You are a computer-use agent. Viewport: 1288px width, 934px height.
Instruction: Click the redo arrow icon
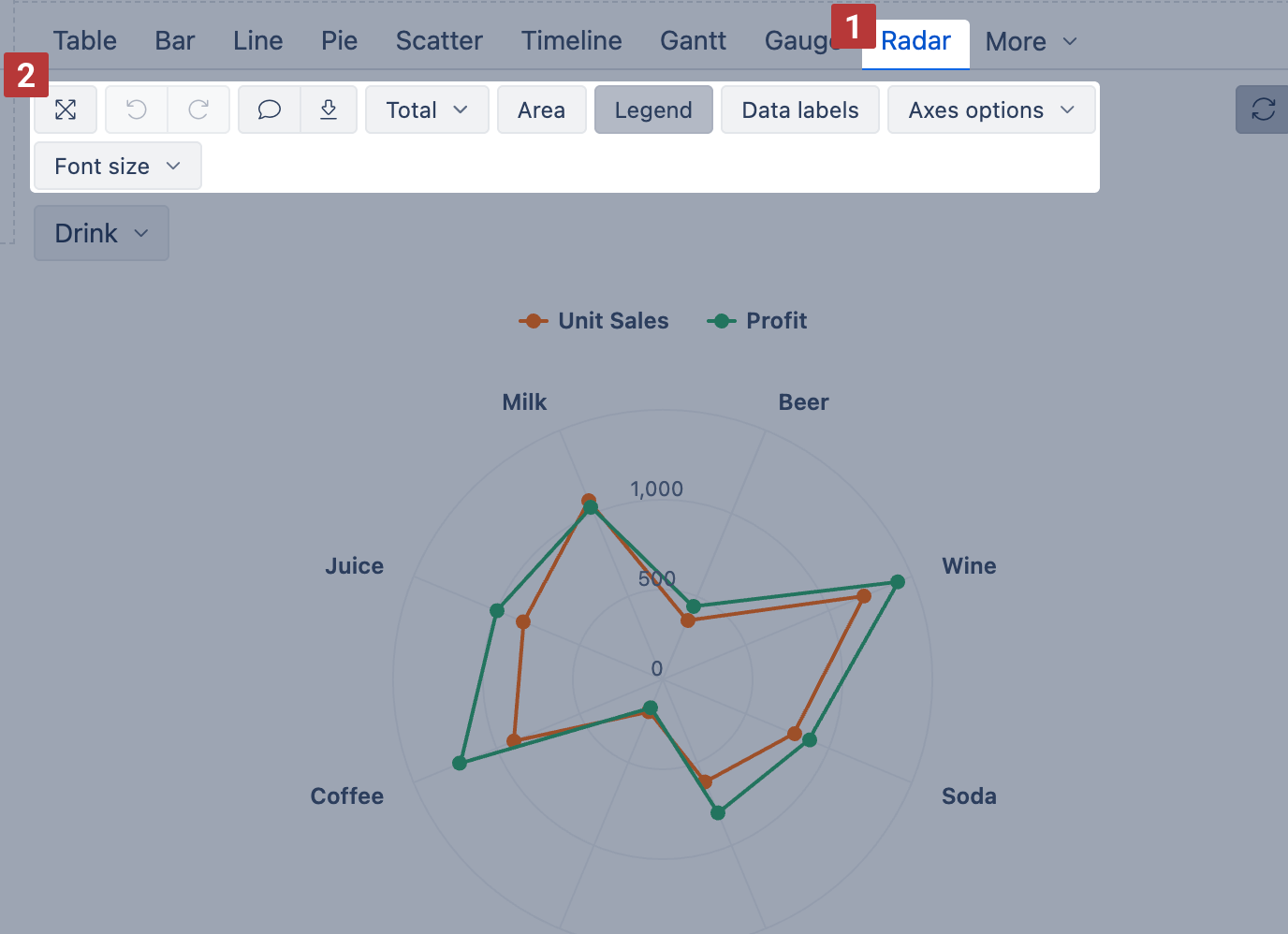pyautogui.click(x=198, y=109)
